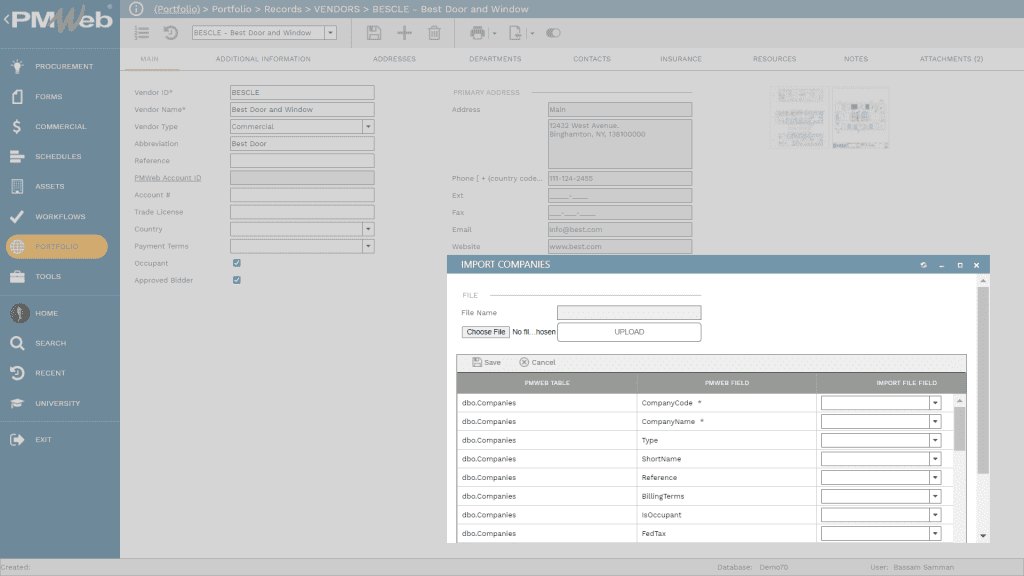Click the PMWeb Account ID link

tap(168, 178)
